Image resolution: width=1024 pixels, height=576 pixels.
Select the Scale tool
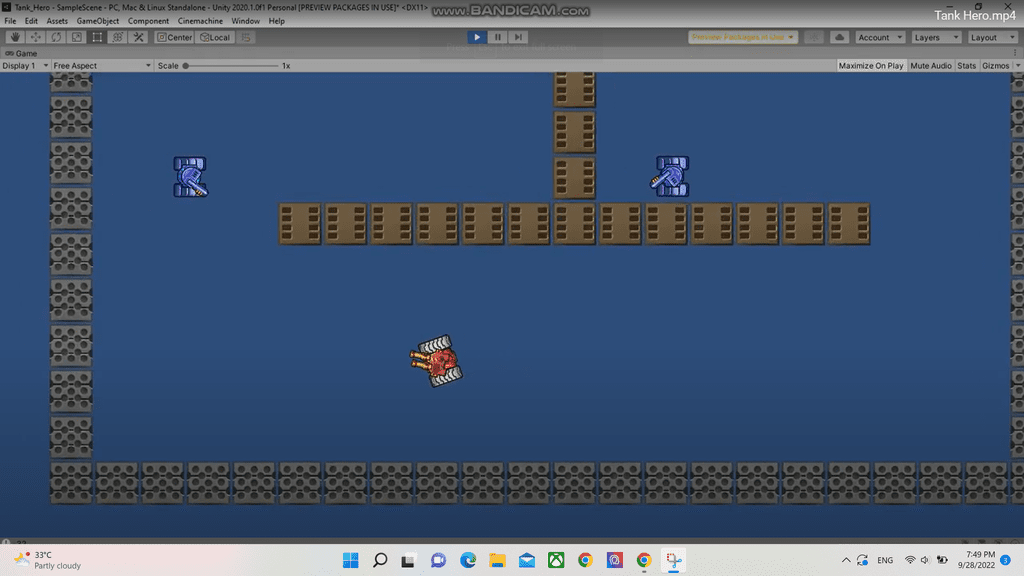pyautogui.click(x=76, y=37)
